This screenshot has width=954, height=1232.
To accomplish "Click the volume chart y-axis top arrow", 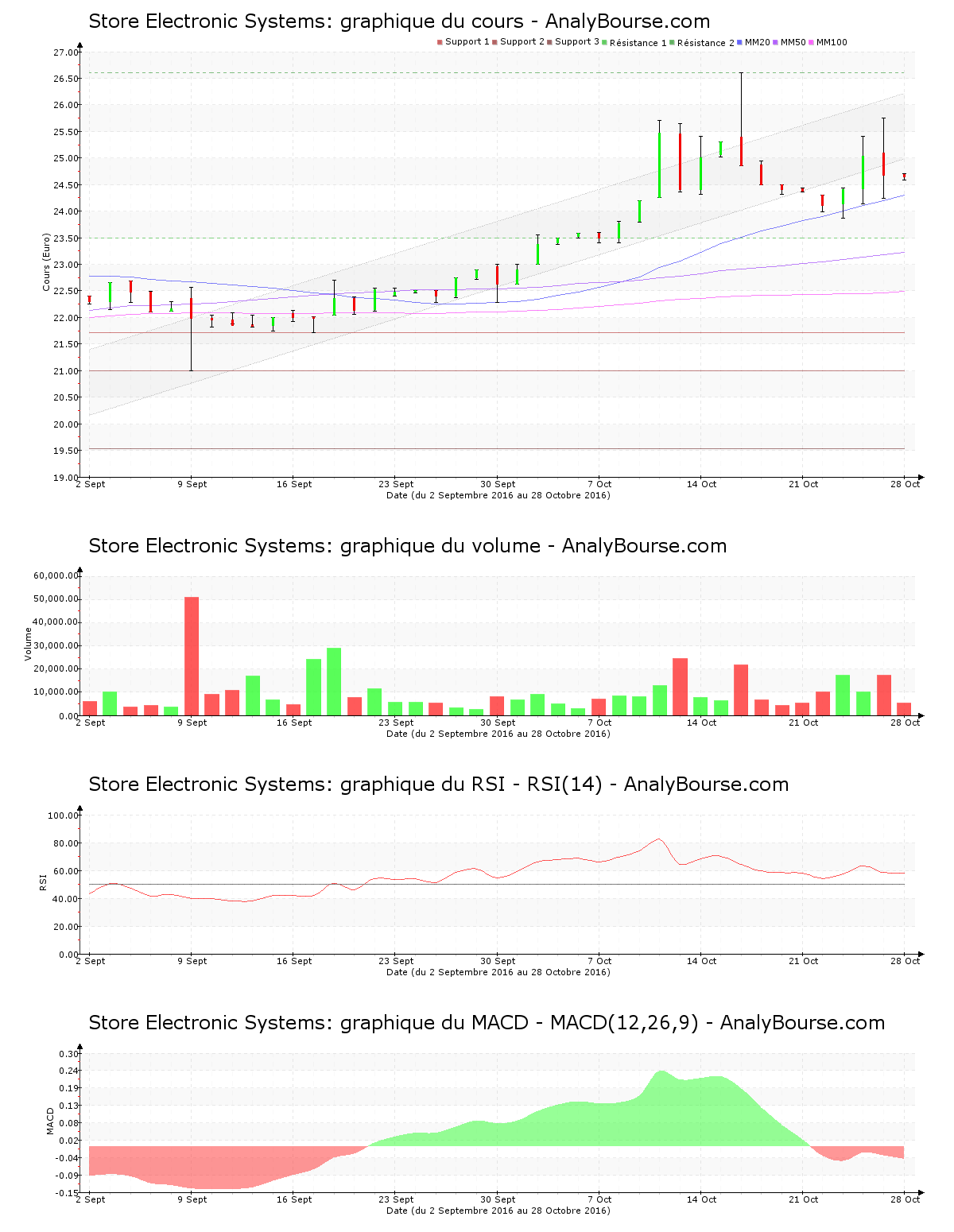I will pyautogui.click(x=80, y=569).
